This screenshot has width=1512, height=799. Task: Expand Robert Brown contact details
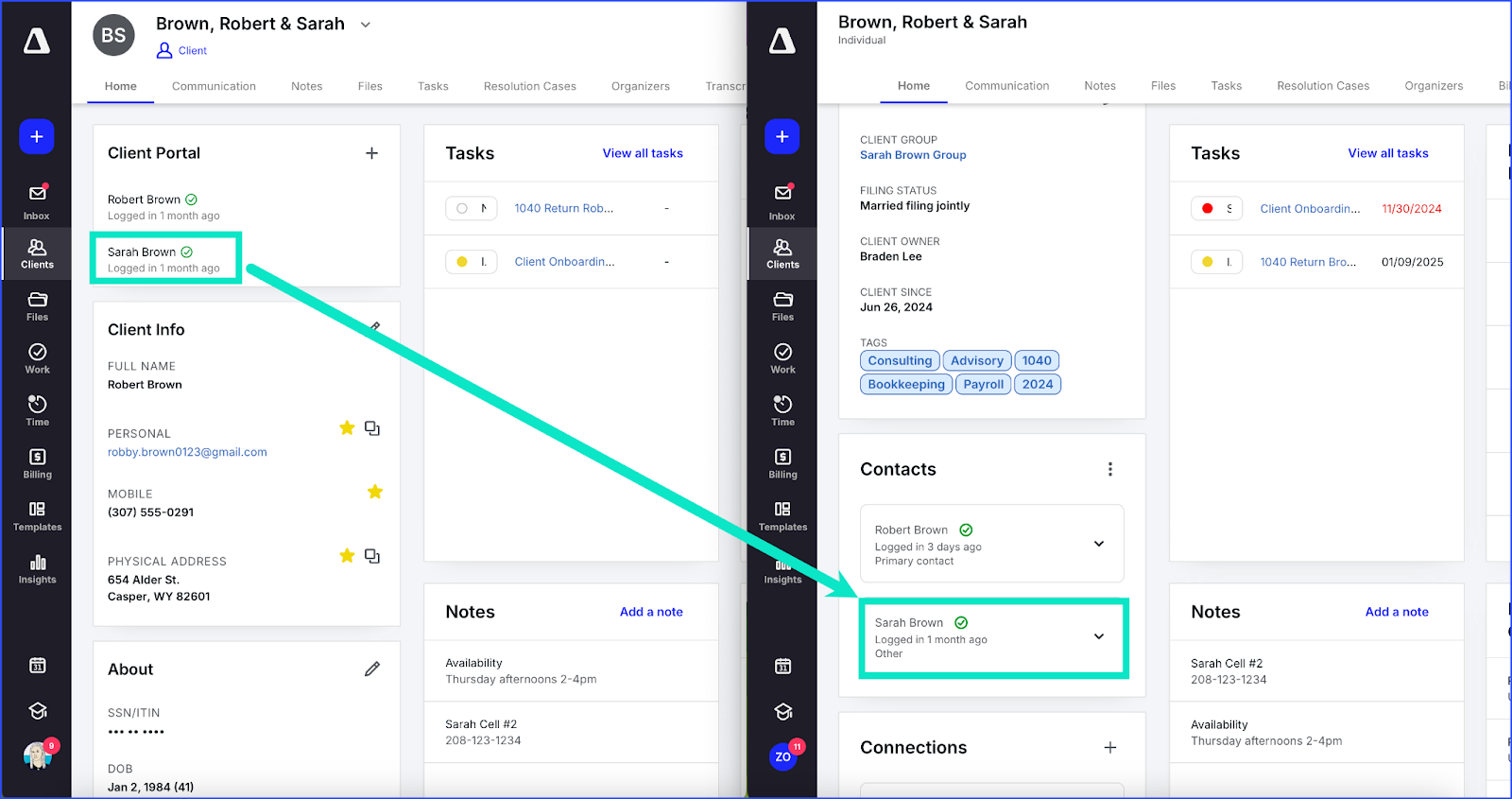click(1099, 544)
